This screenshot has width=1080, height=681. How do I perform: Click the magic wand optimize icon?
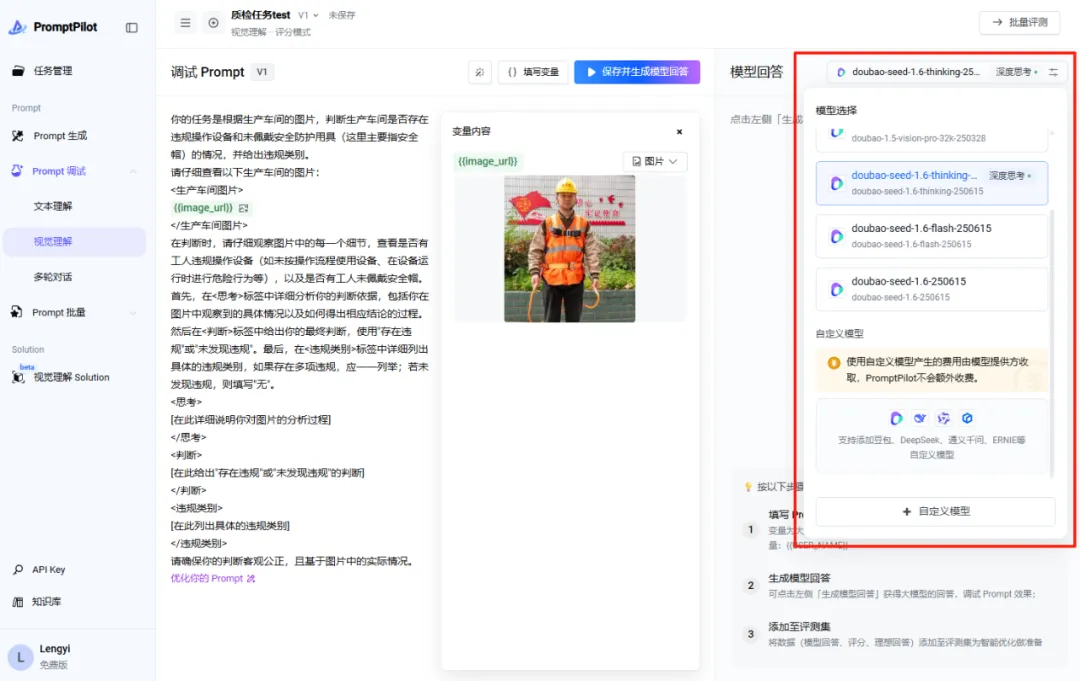pyautogui.click(x=479, y=72)
